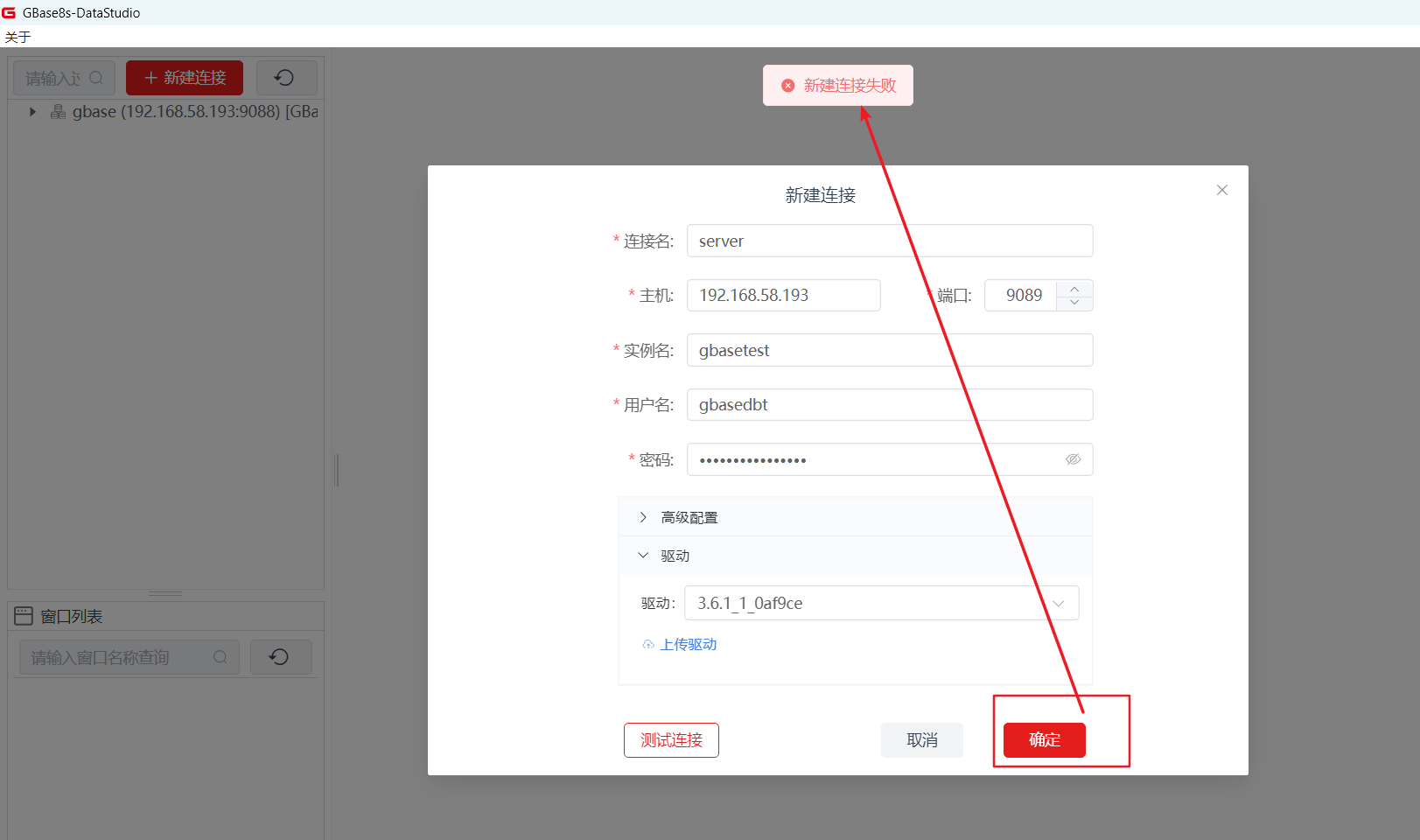Refresh the window list
This screenshot has height=840, width=1420.
click(x=280, y=657)
